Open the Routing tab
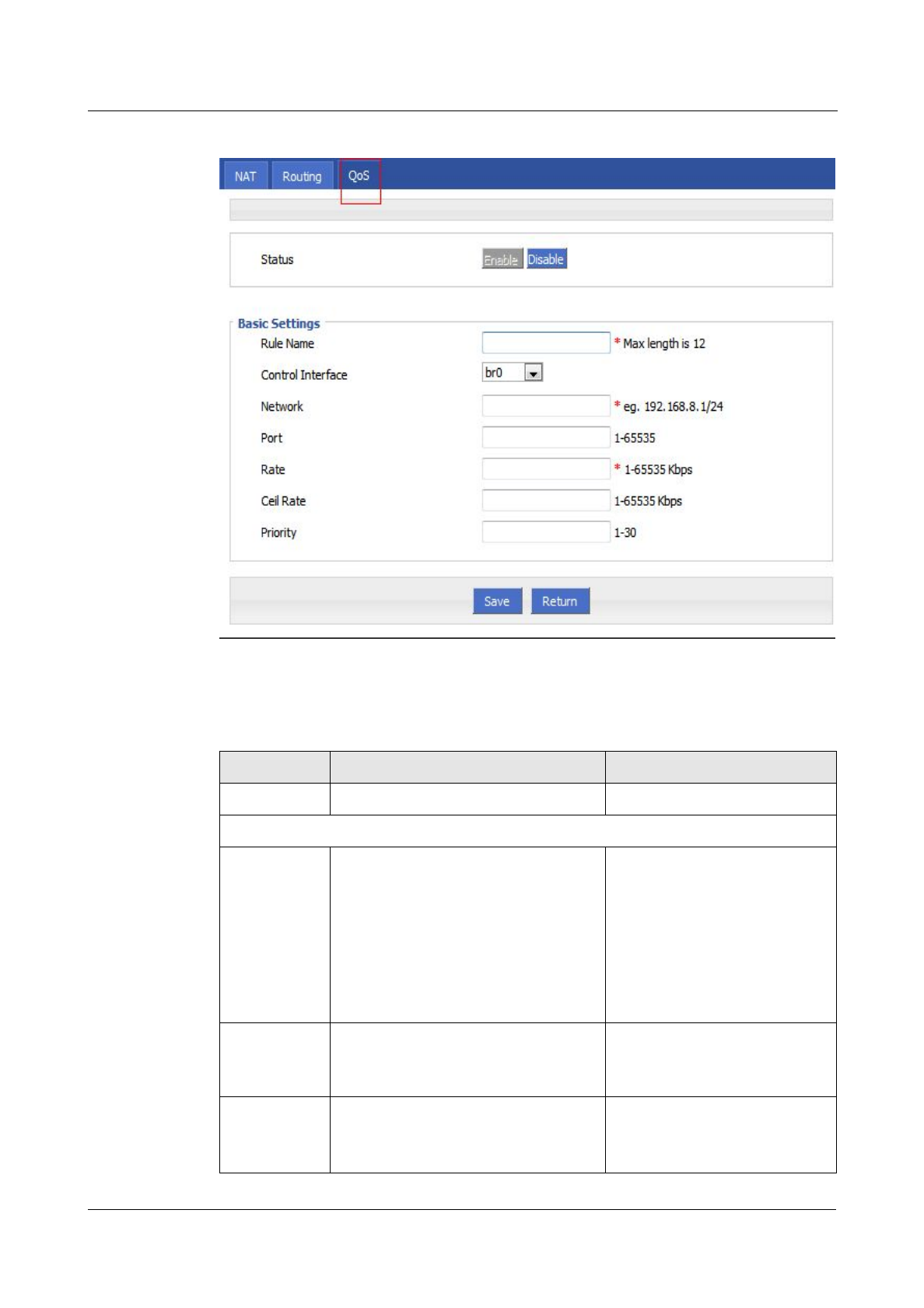This screenshot has height=1308, width=924. tap(302, 176)
